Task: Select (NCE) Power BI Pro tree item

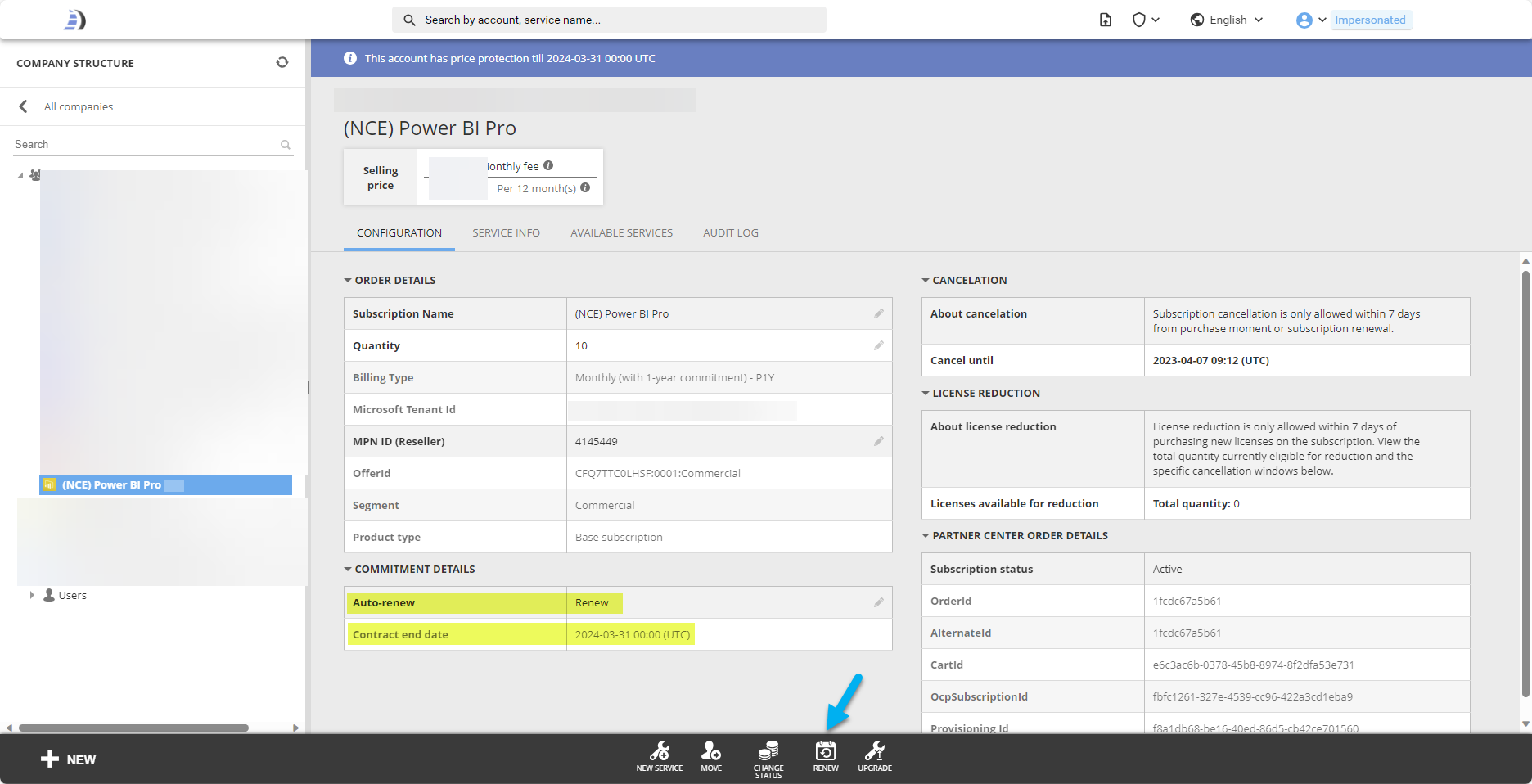Action: pos(165,485)
